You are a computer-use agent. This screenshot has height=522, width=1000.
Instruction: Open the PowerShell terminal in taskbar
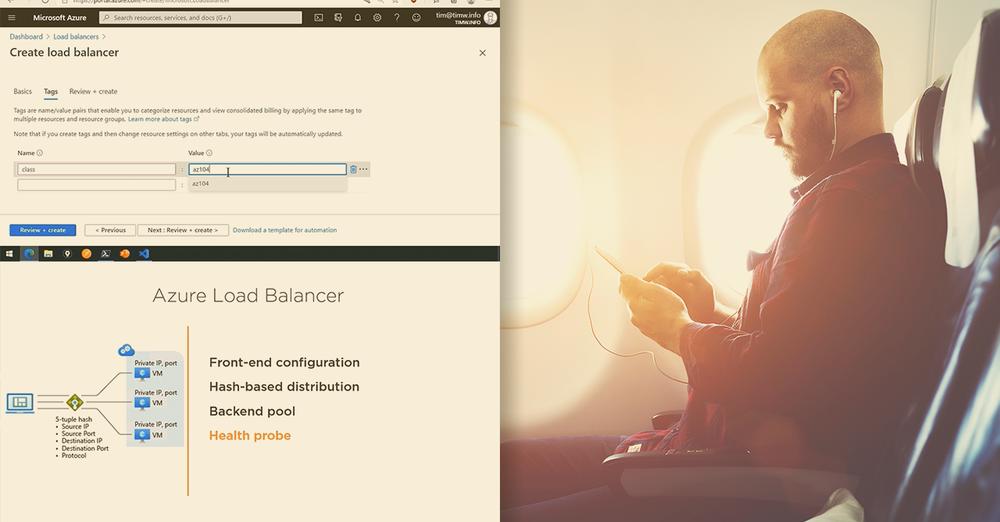tap(106, 254)
